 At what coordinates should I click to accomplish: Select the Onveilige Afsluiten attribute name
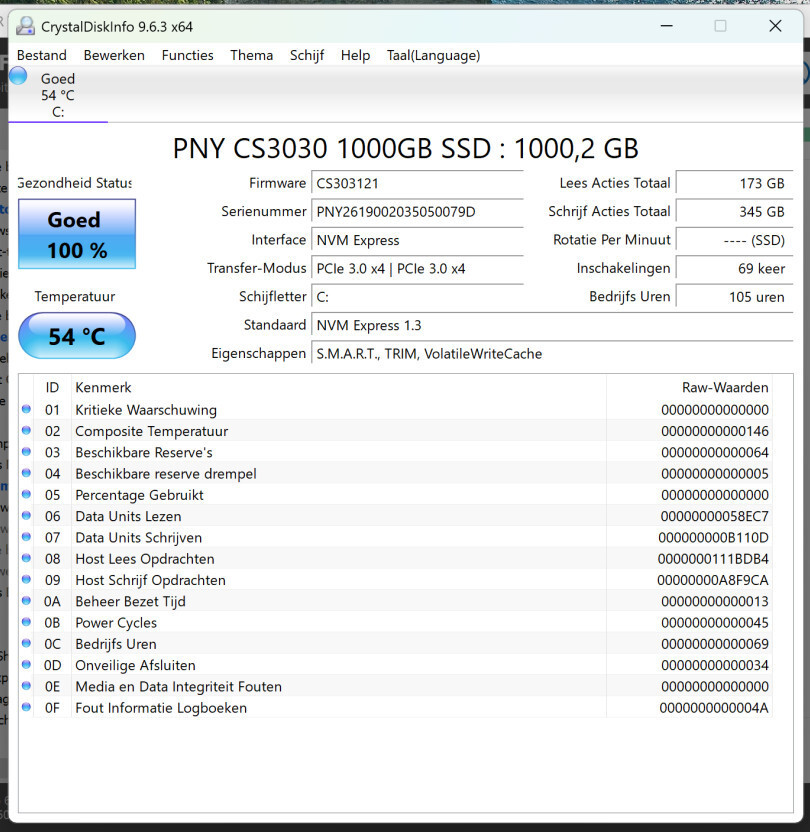[135, 665]
